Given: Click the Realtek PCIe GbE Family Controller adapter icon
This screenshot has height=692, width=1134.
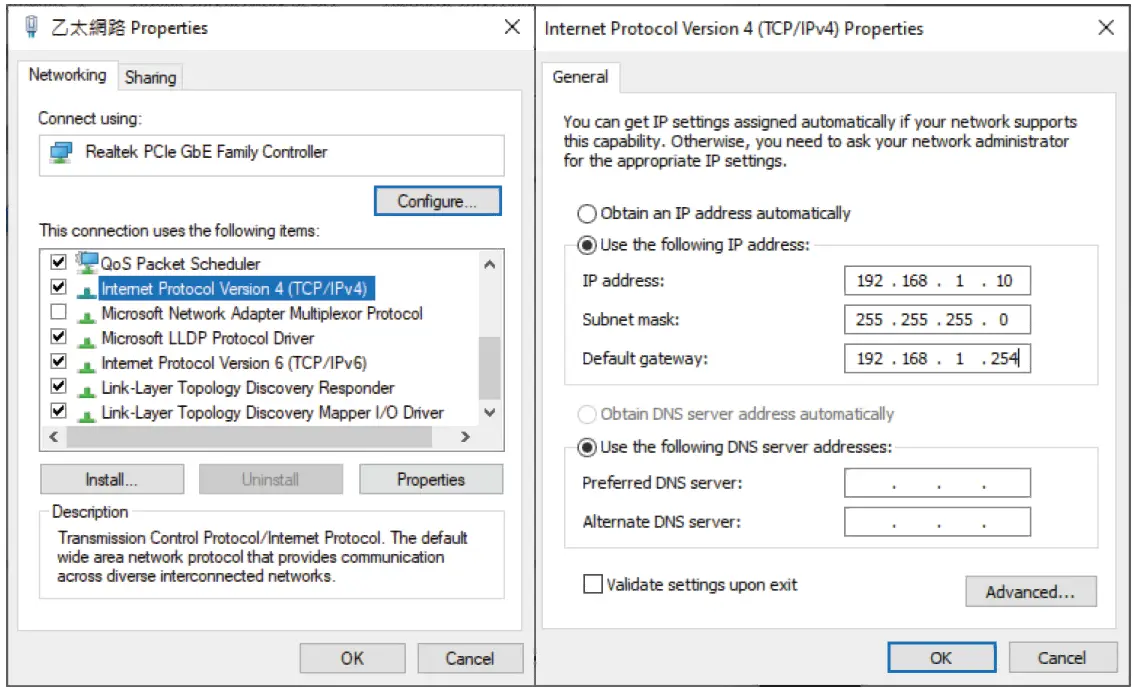Looking at the screenshot, I should click(x=59, y=150).
